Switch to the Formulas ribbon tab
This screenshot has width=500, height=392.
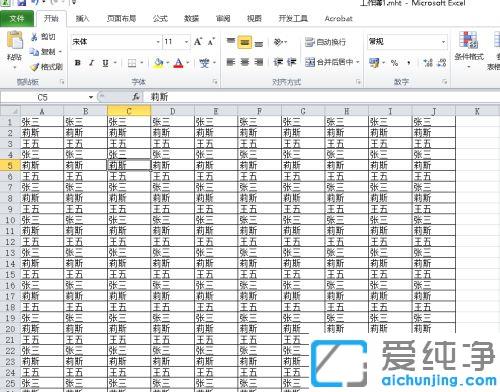(x=160, y=19)
